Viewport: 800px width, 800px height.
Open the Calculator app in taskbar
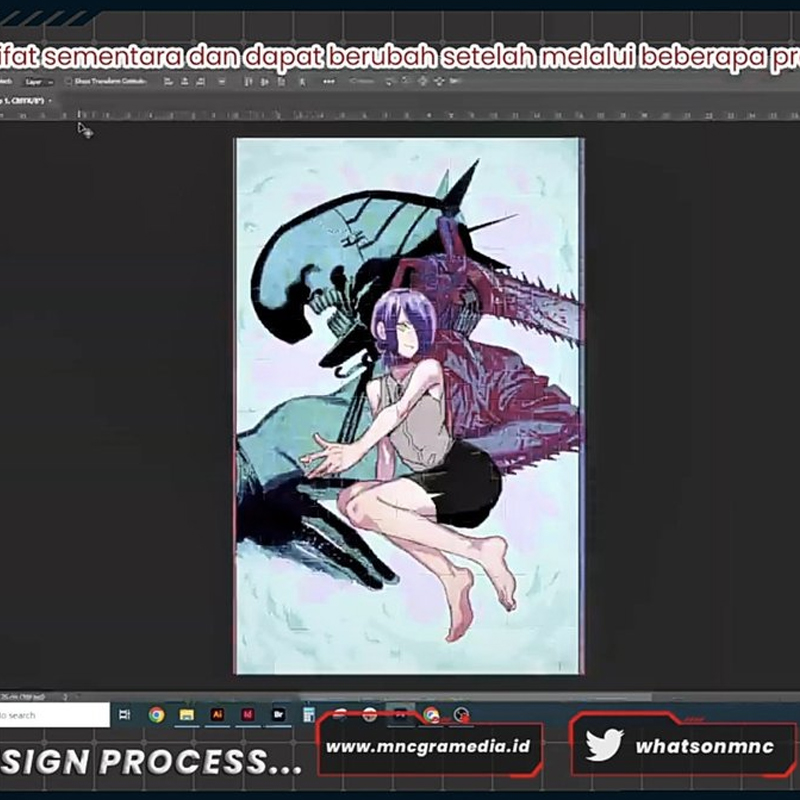pyautogui.click(x=309, y=714)
